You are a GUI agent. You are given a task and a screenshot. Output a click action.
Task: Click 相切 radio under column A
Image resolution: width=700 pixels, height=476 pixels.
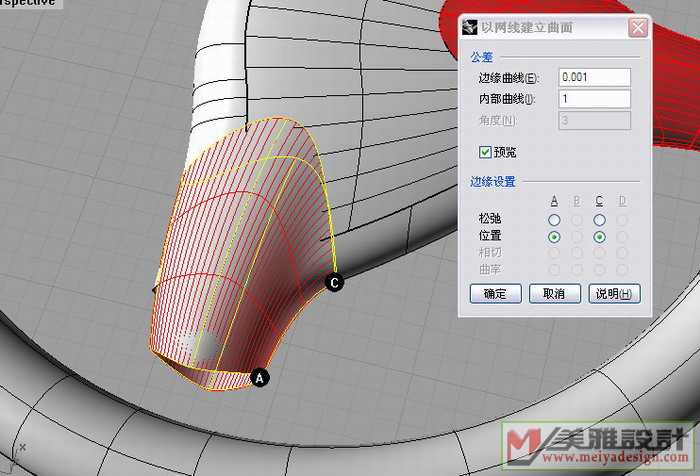[554, 253]
